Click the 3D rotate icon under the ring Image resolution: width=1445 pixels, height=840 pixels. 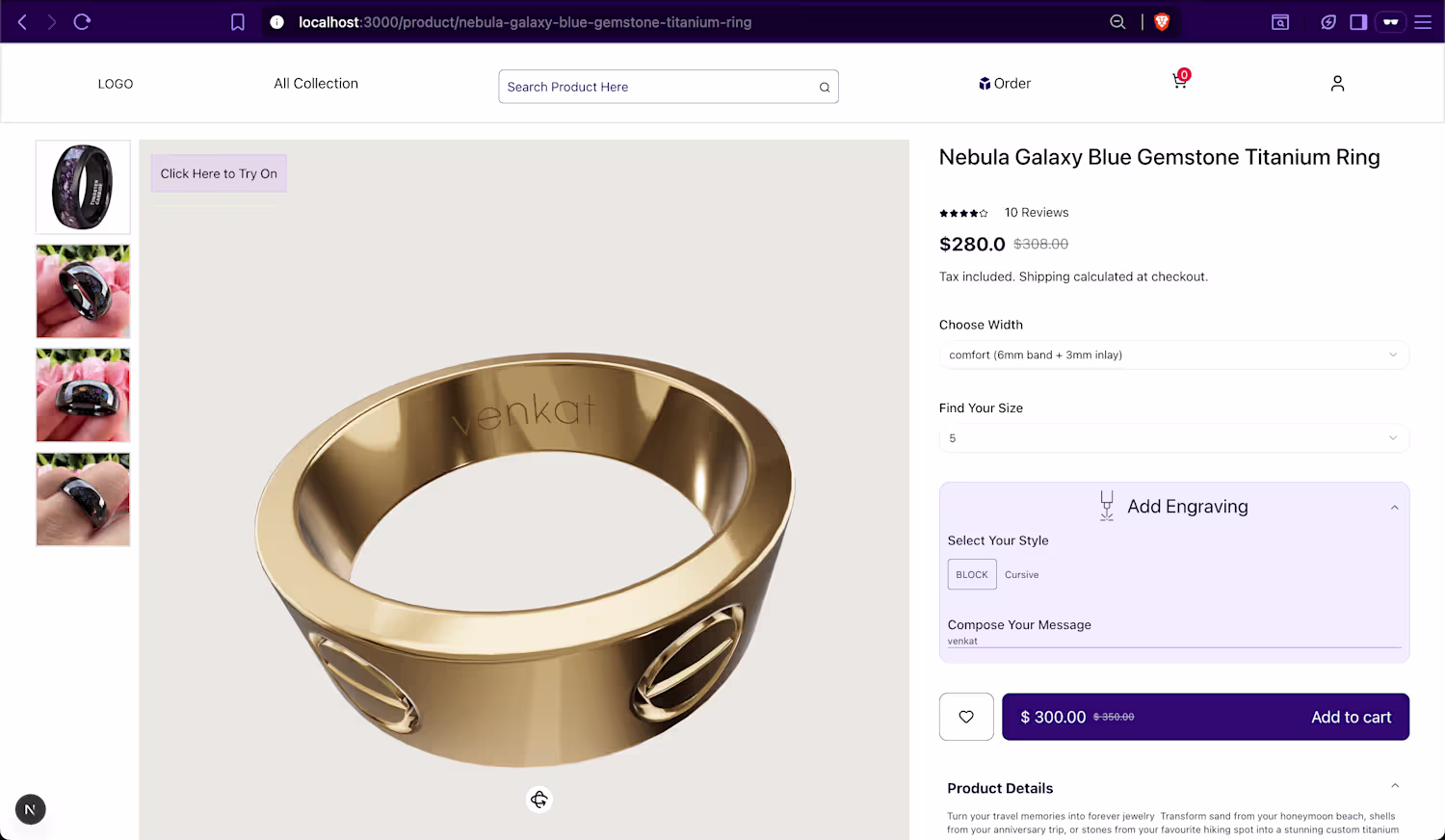click(539, 800)
